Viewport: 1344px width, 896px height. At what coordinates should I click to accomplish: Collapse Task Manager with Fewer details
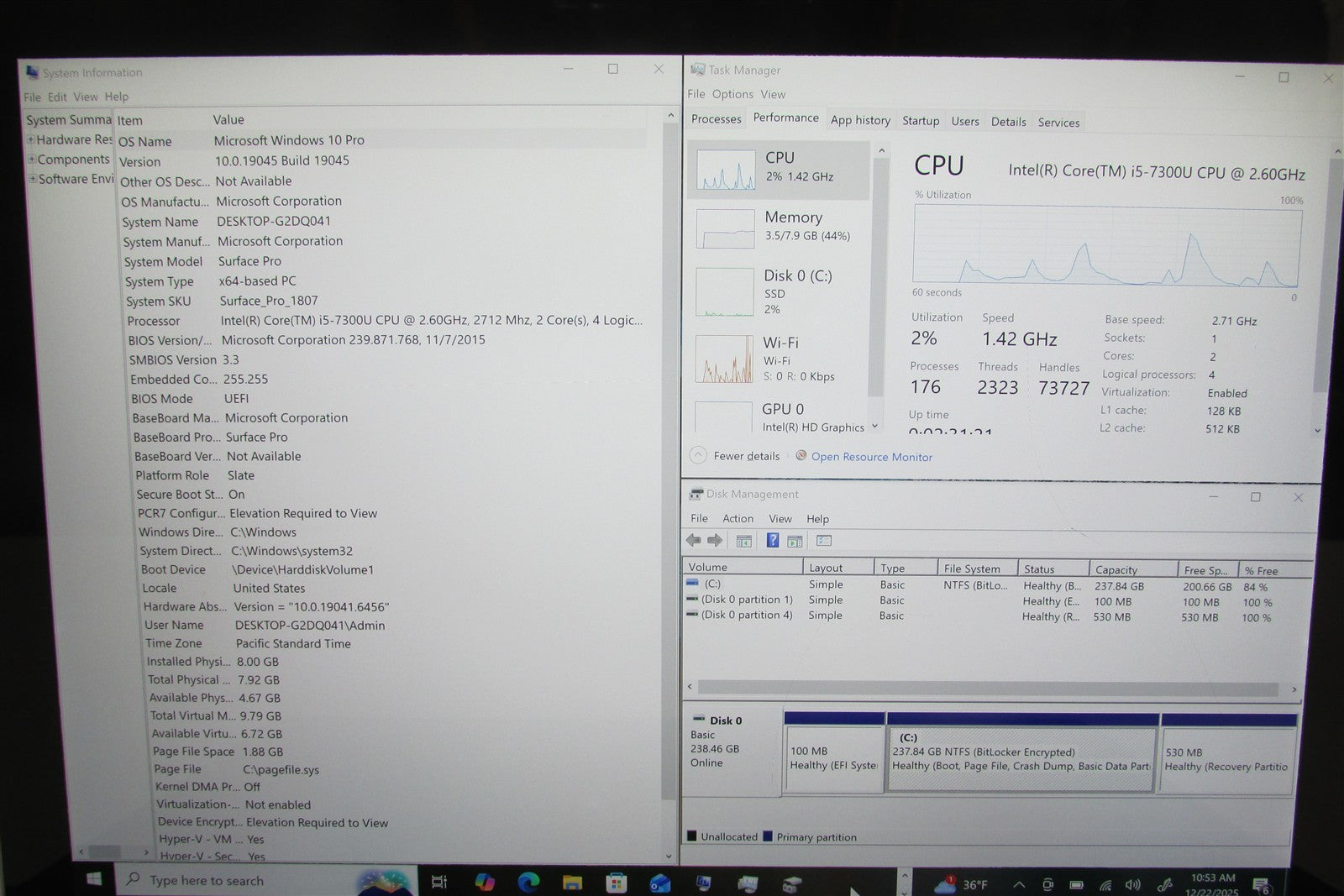tap(736, 456)
